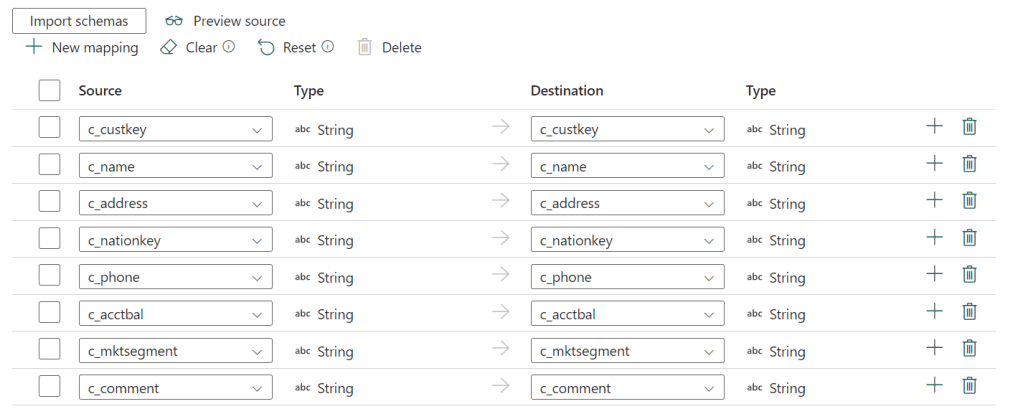This screenshot has height=419, width=1023.
Task: Click the info icon next to Reset
Action: click(x=328, y=47)
